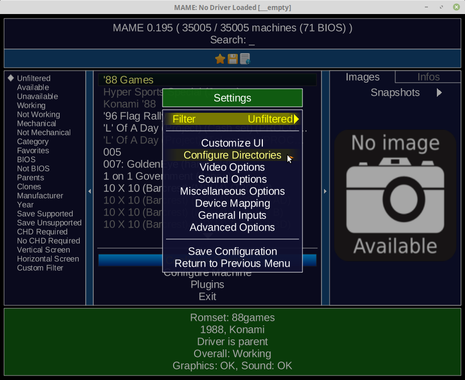Open Video Options
The image size is (465, 380).
pyautogui.click(x=232, y=167)
